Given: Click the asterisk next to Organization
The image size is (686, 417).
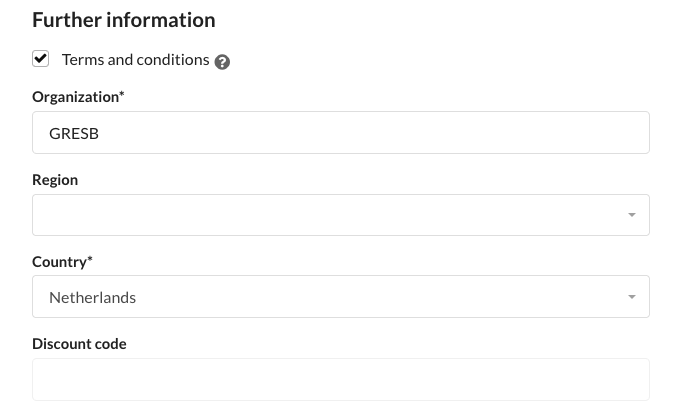Looking at the screenshot, I should tap(122, 96).
